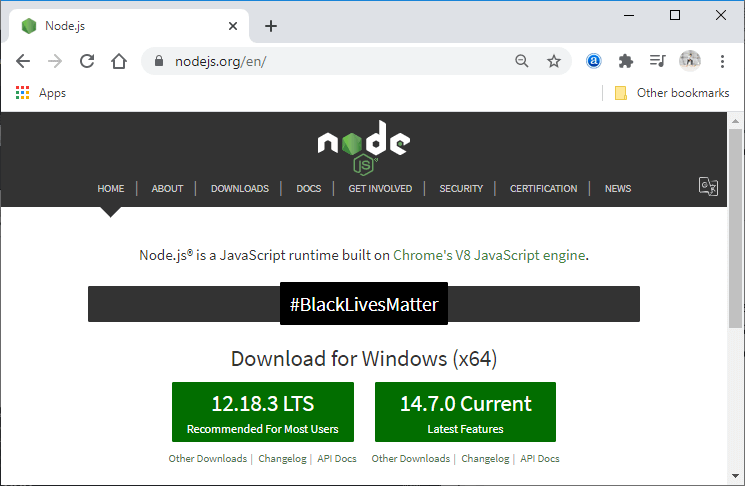Open API Docs under LTS
Screen dimensions: 745x486
[x=337, y=458]
